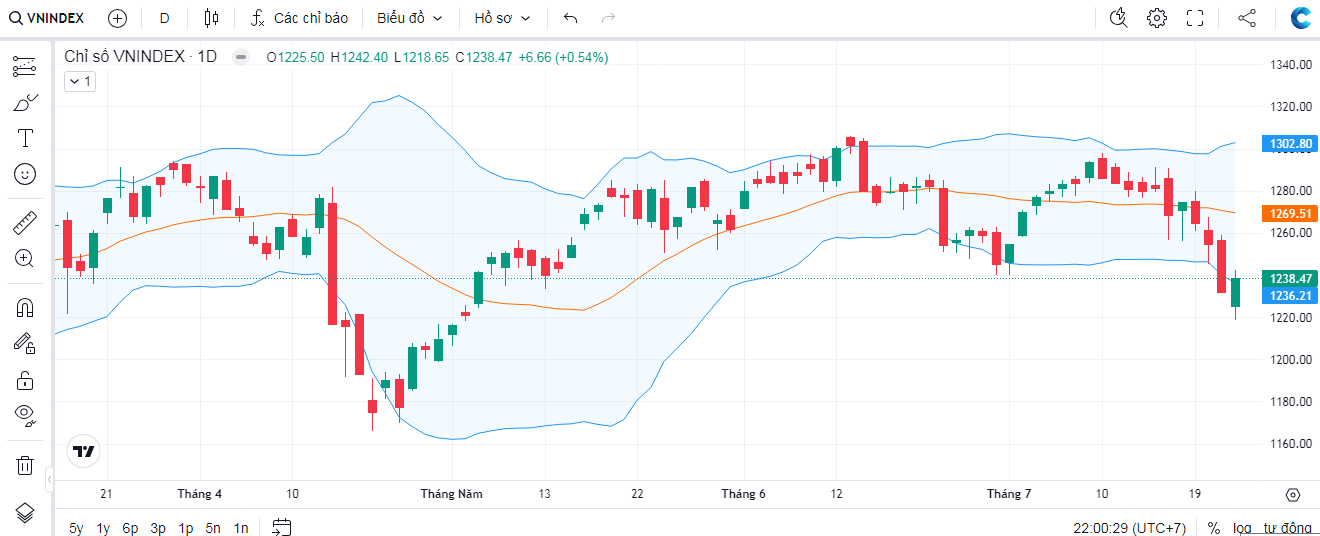Image resolution: width=1320 pixels, height=536 pixels.
Task: Open quick search lightning magnifier icon
Action: pyautogui.click(x=1119, y=18)
